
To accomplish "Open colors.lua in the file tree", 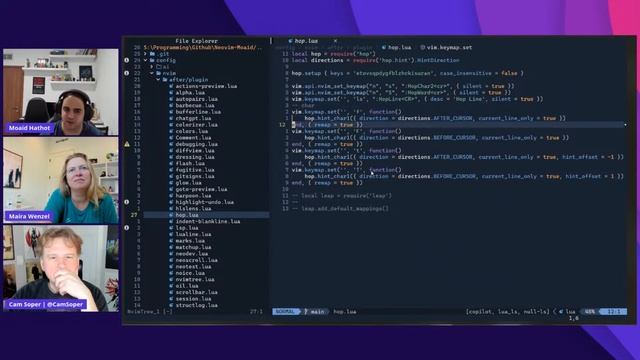I will click(192, 131).
